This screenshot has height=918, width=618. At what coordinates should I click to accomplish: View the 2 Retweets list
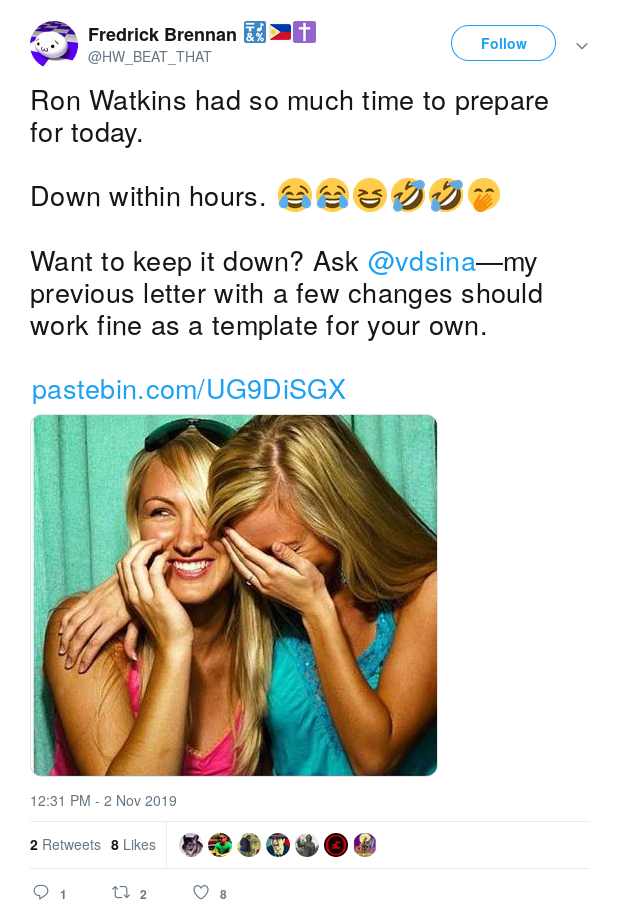pos(65,845)
